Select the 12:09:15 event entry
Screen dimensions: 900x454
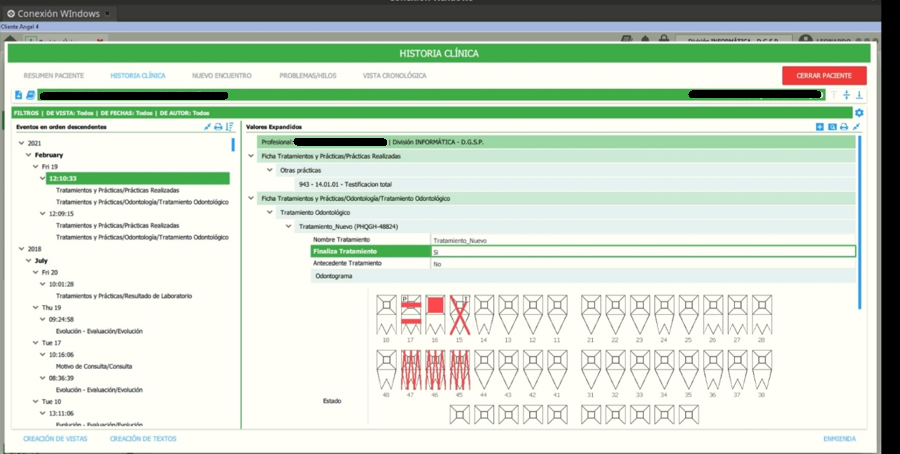tap(61, 214)
